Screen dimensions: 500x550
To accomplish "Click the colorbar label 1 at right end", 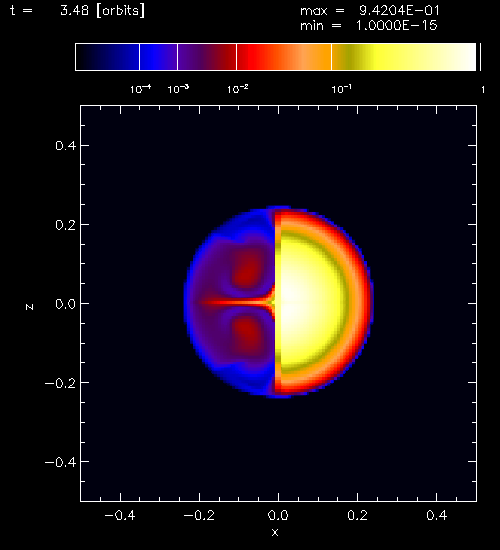I will point(483,90).
